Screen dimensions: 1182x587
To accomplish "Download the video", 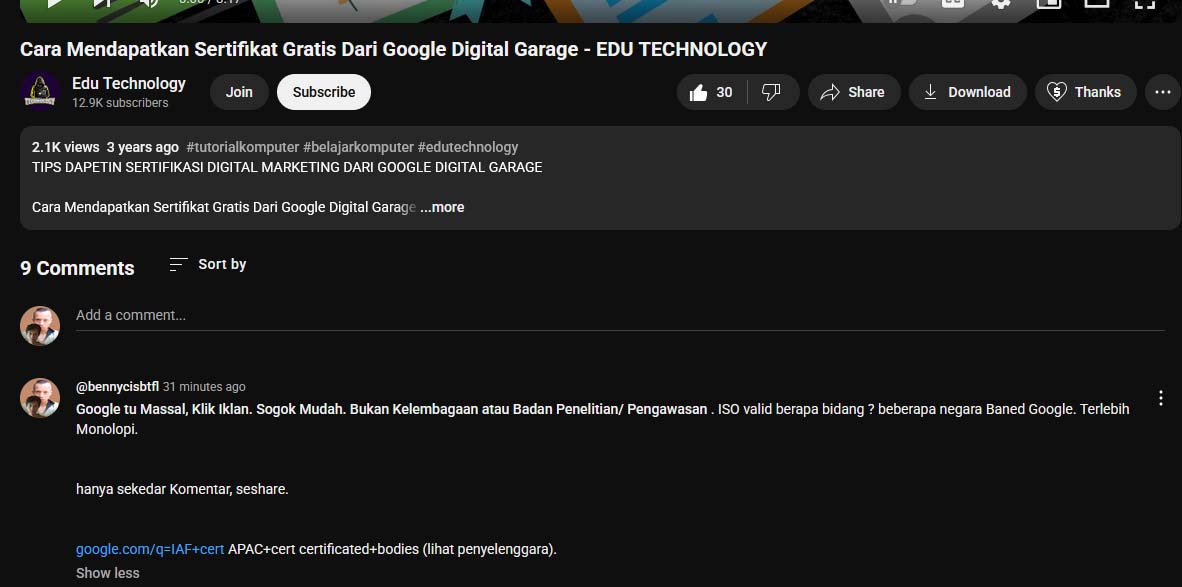I will click(x=967, y=92).
